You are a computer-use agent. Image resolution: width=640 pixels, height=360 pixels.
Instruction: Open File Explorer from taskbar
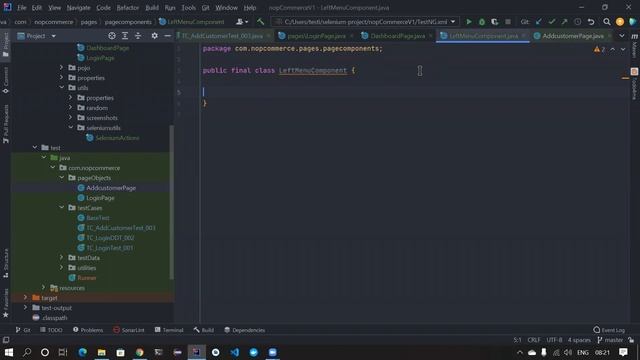pyautogui.click(x=102, y=352)
